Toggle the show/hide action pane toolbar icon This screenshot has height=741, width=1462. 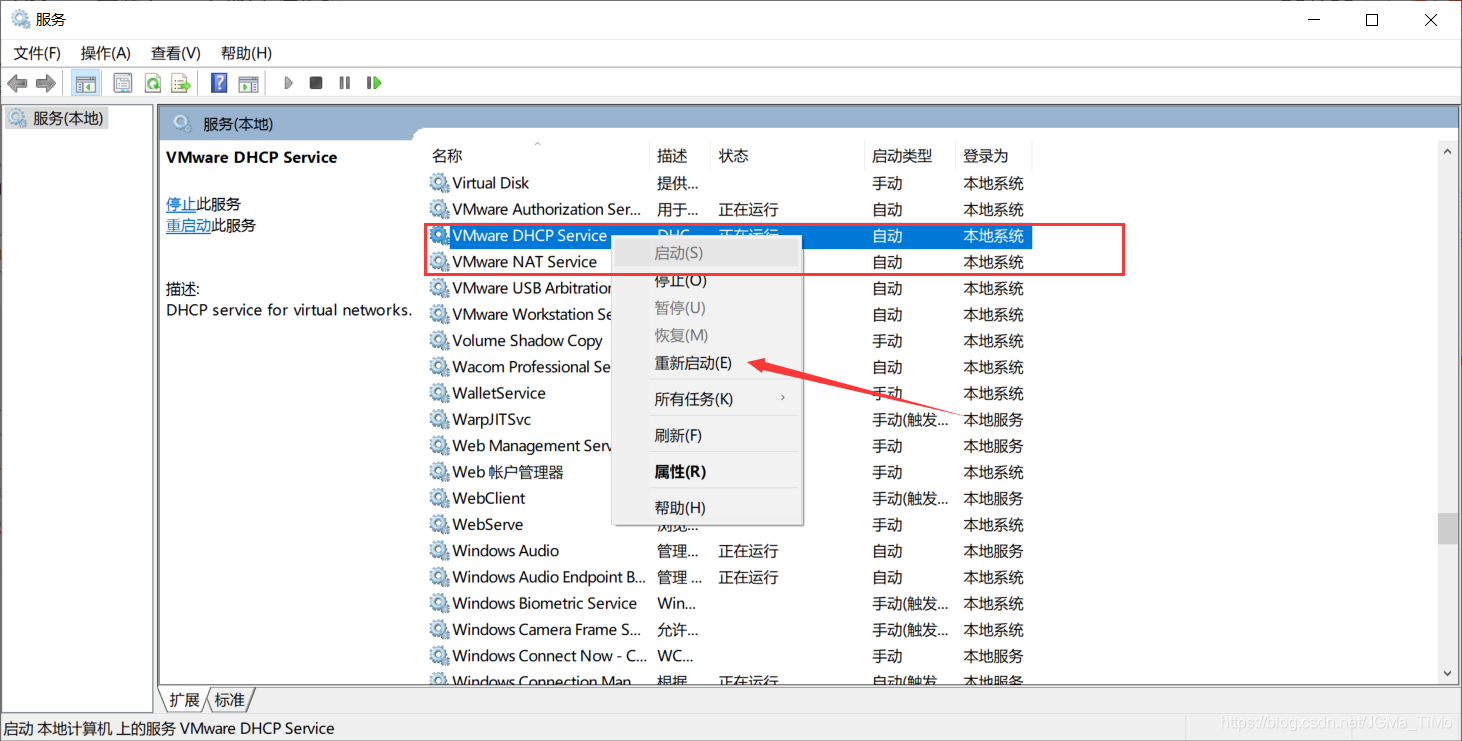(x=248, y=83)
